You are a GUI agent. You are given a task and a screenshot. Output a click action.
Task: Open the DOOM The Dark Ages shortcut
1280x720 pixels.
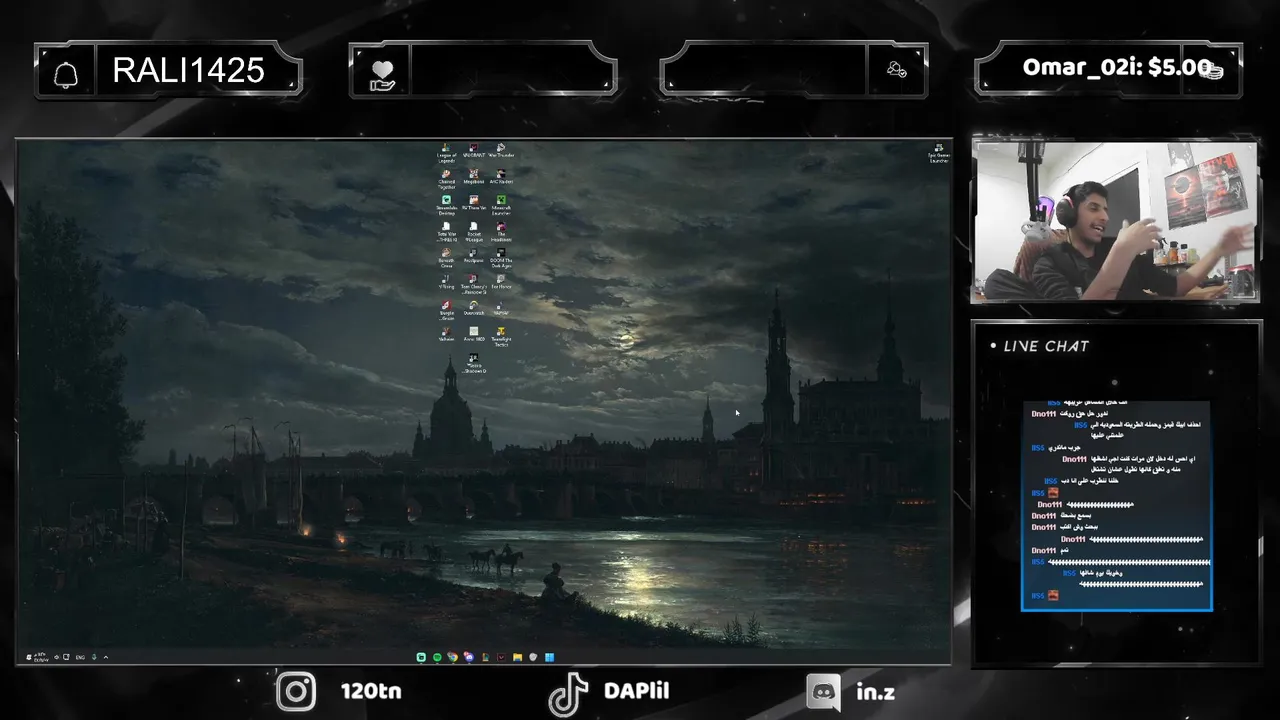tap(501, 257)
